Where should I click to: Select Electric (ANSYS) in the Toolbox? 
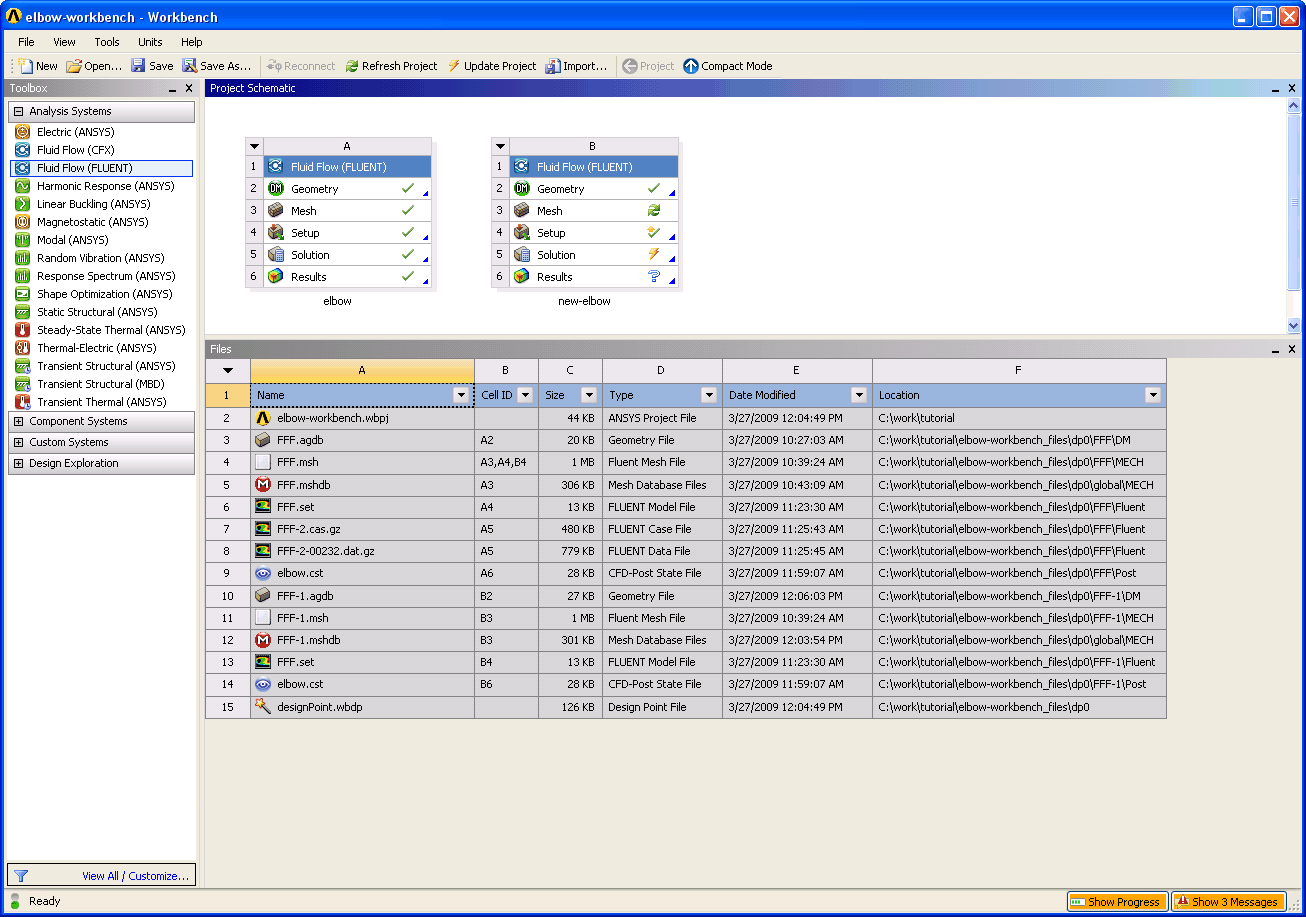coord(76,132)
